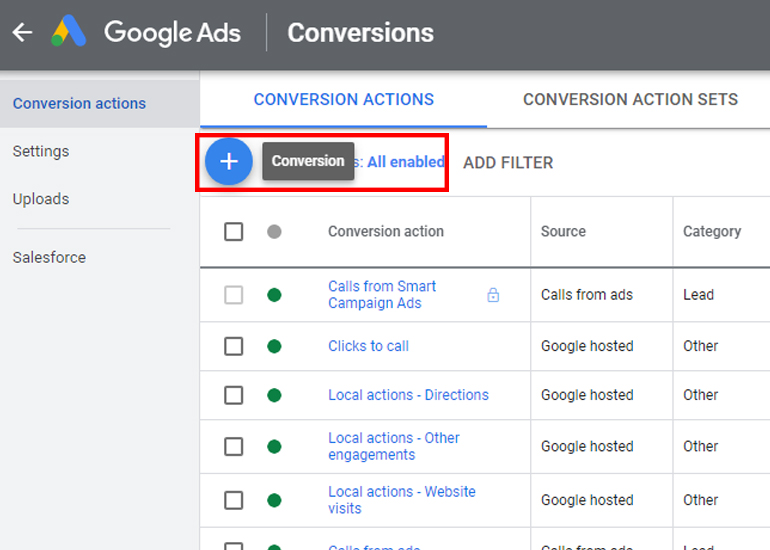The width and height of the screenshot is (770, 550).
Task: Sort by the Category column header
Action: click(x=712, y=231)
